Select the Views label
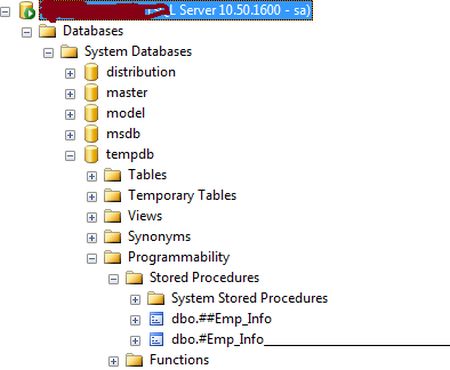This screenshot has height=370, width=450. 145,216
